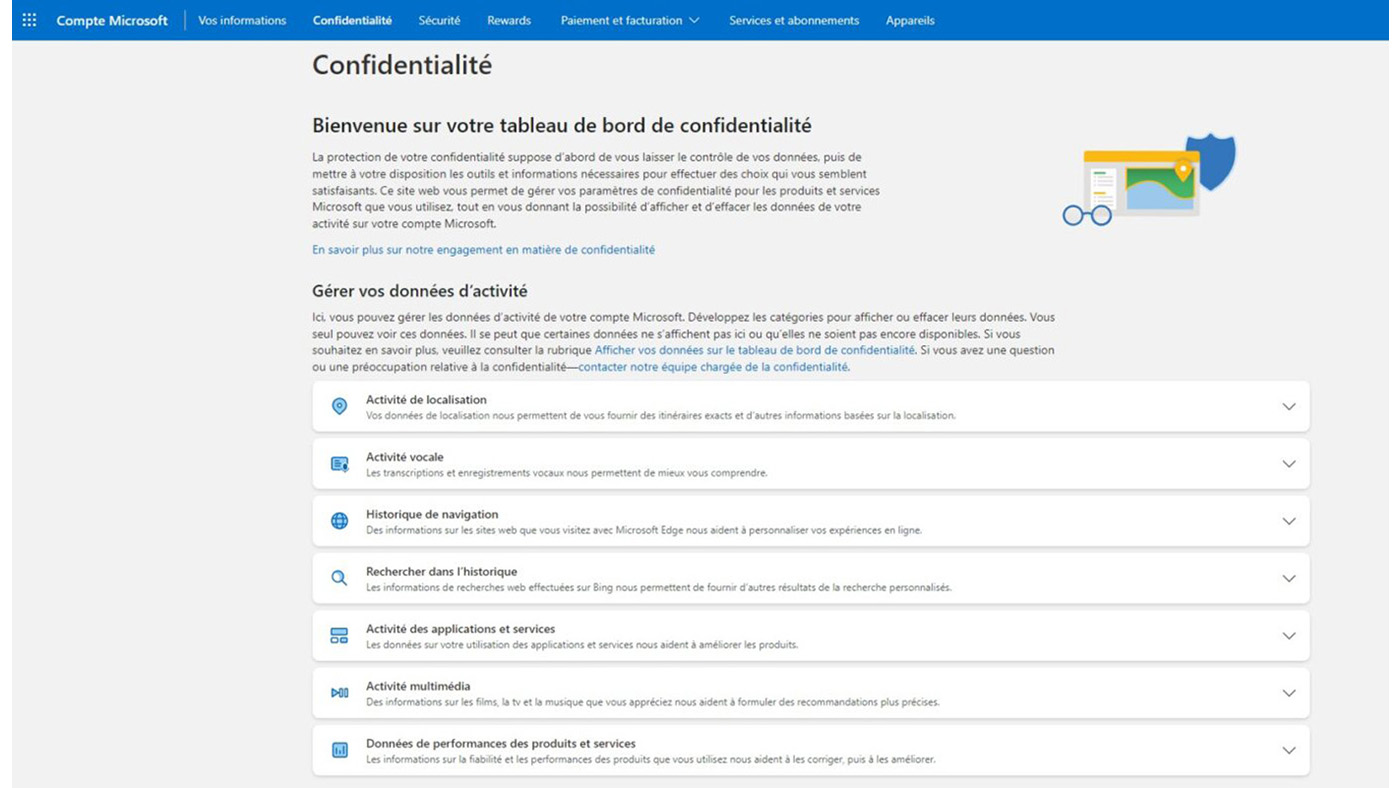Viewport: 1400px width, 788px height.
Task: Open the Paiement et facturation dropdown
Action: click(x=630, y=20)
